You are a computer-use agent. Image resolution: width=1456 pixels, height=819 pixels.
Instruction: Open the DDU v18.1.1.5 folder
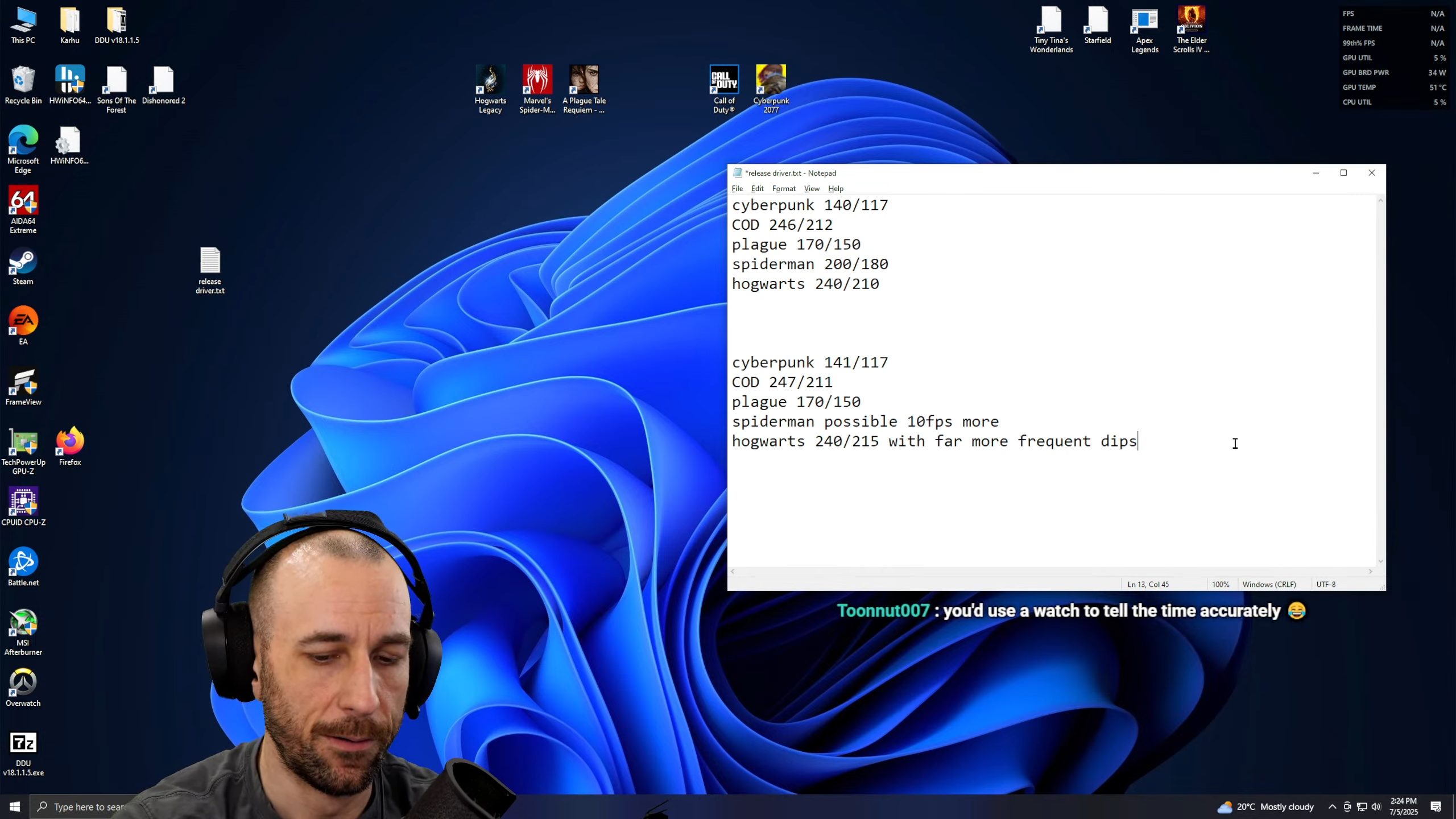point(117,26)
